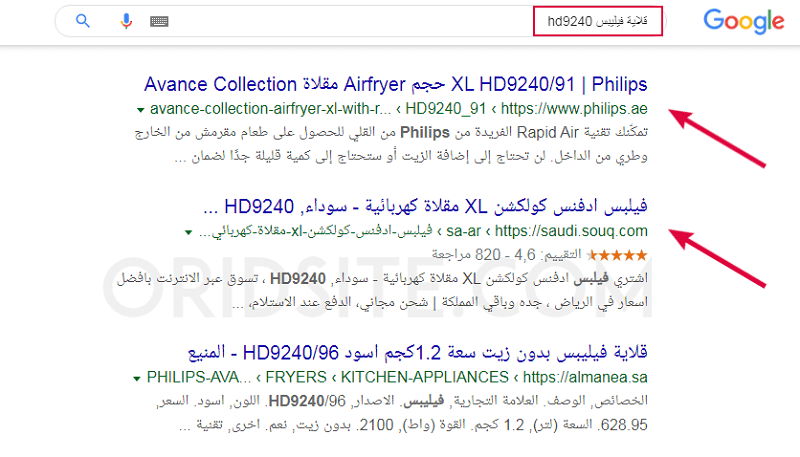Click the second line of the Philips snippet

411,157
